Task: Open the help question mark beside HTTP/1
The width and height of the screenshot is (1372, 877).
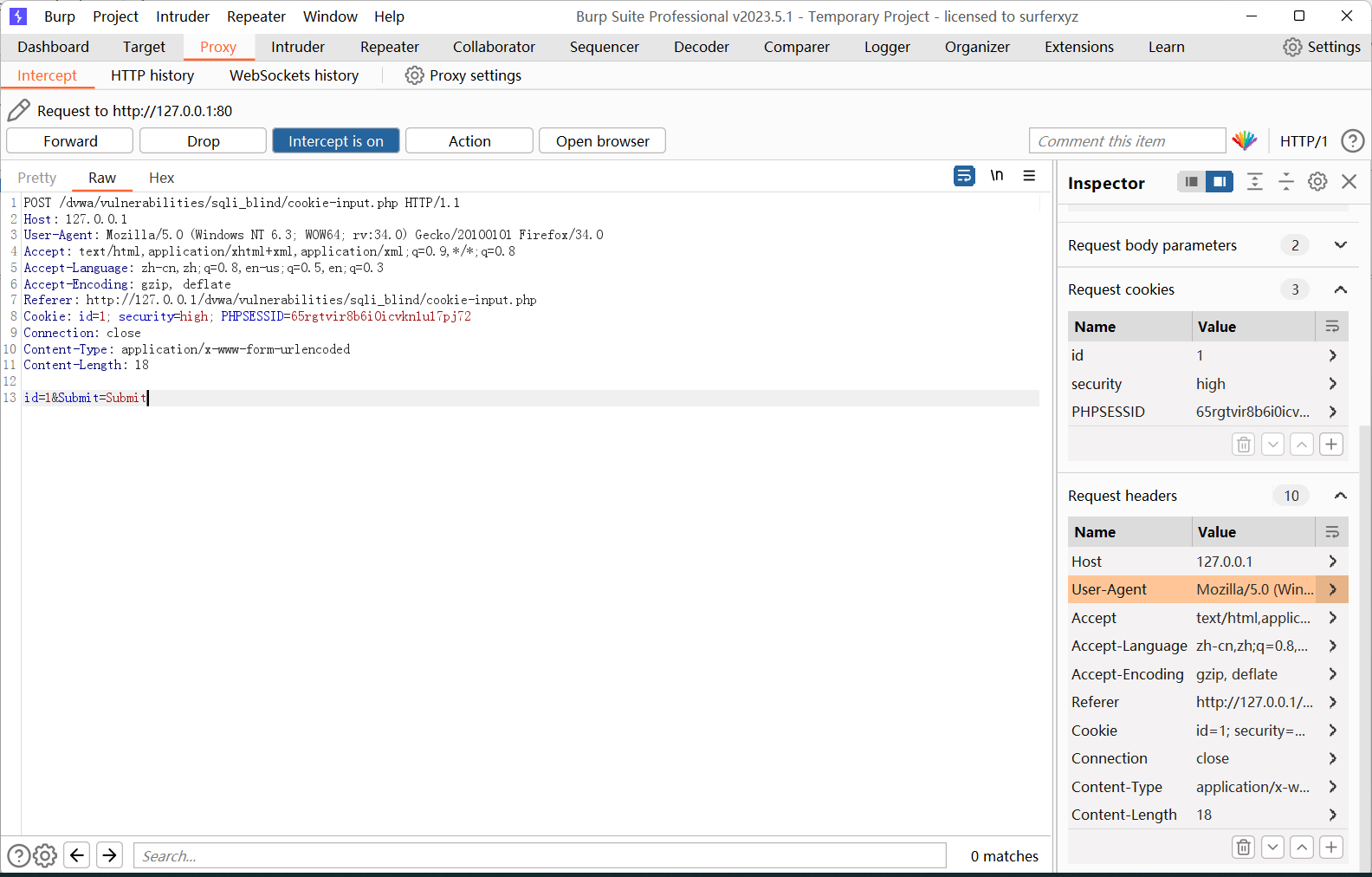Action: tap(1352, 140)
